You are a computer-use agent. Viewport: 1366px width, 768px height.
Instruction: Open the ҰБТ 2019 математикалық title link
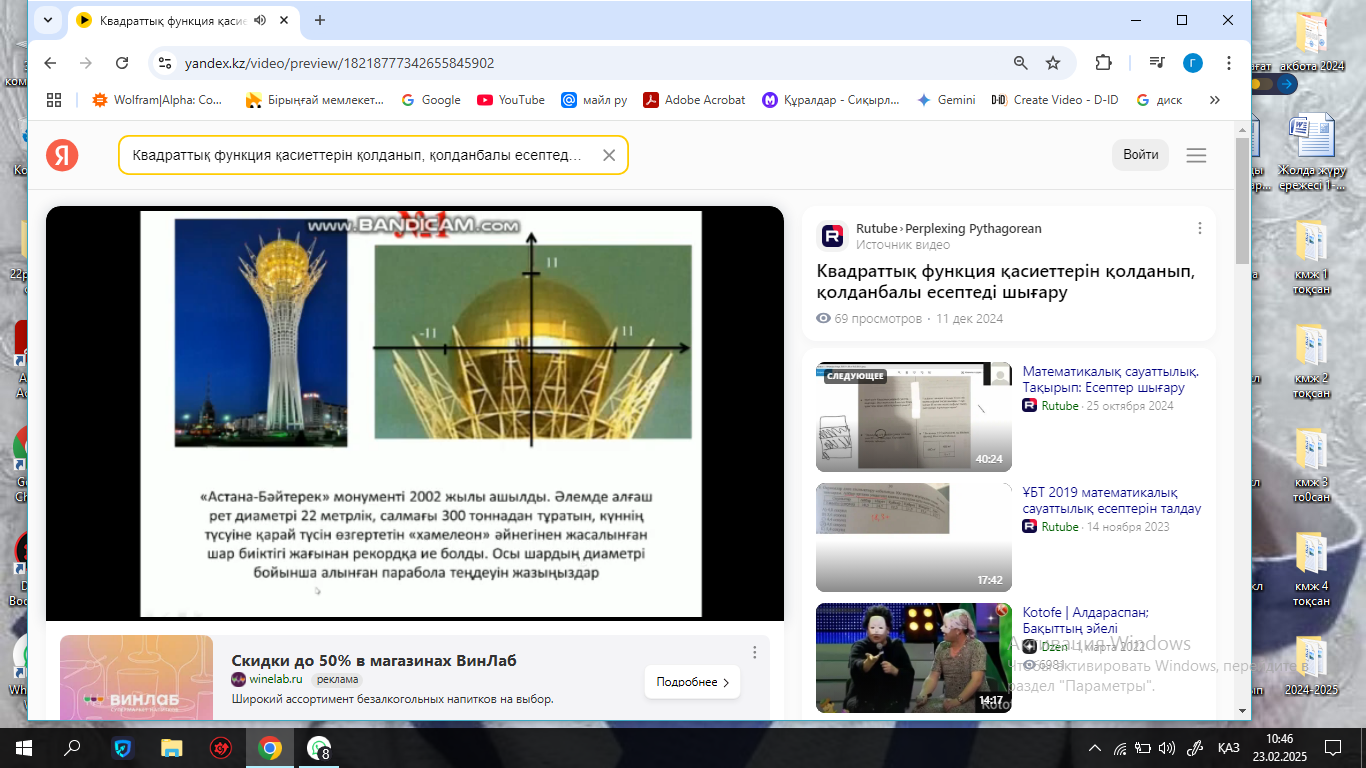(1111, 500)
